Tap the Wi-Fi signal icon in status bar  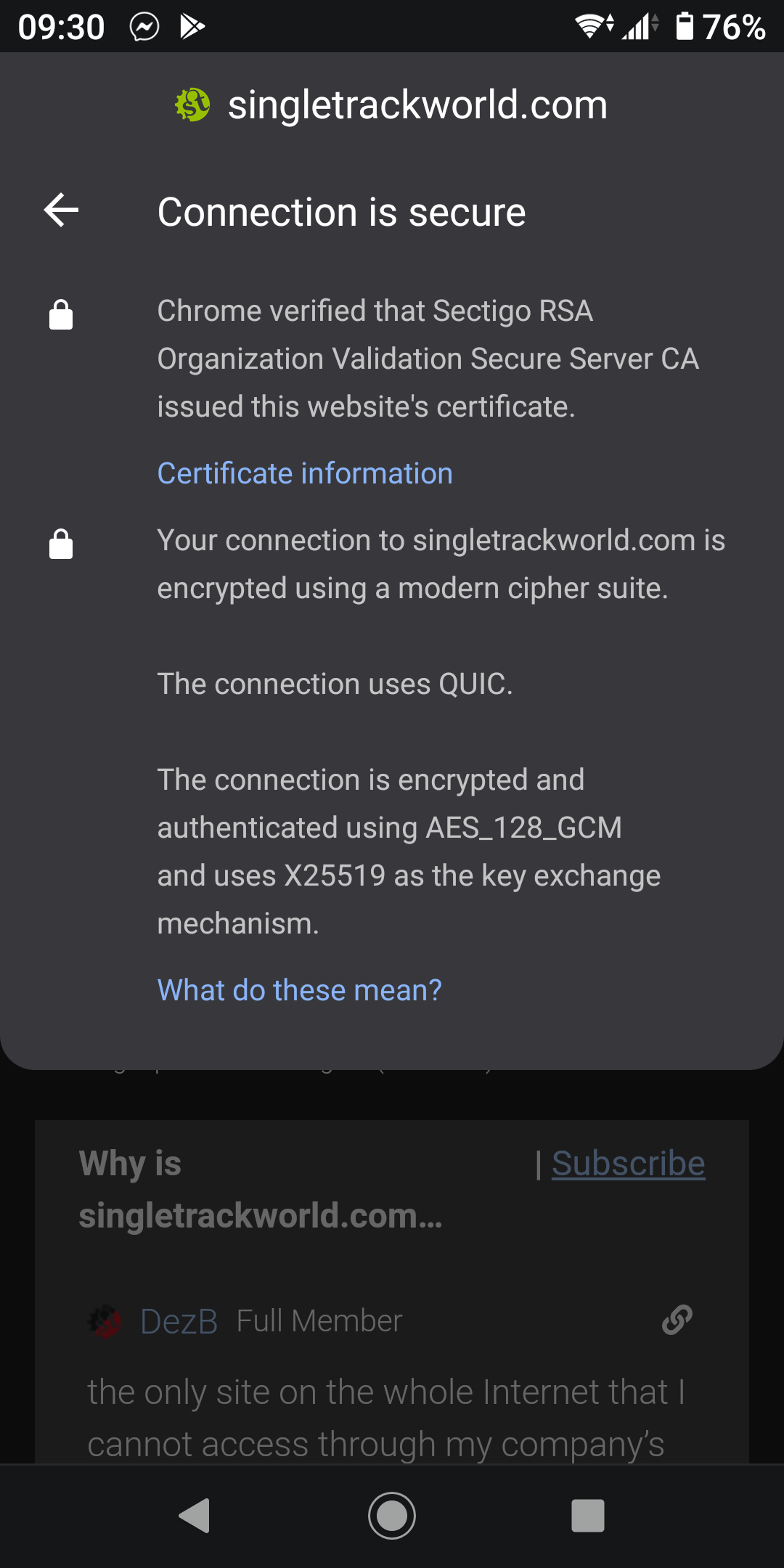coord(594,27)
